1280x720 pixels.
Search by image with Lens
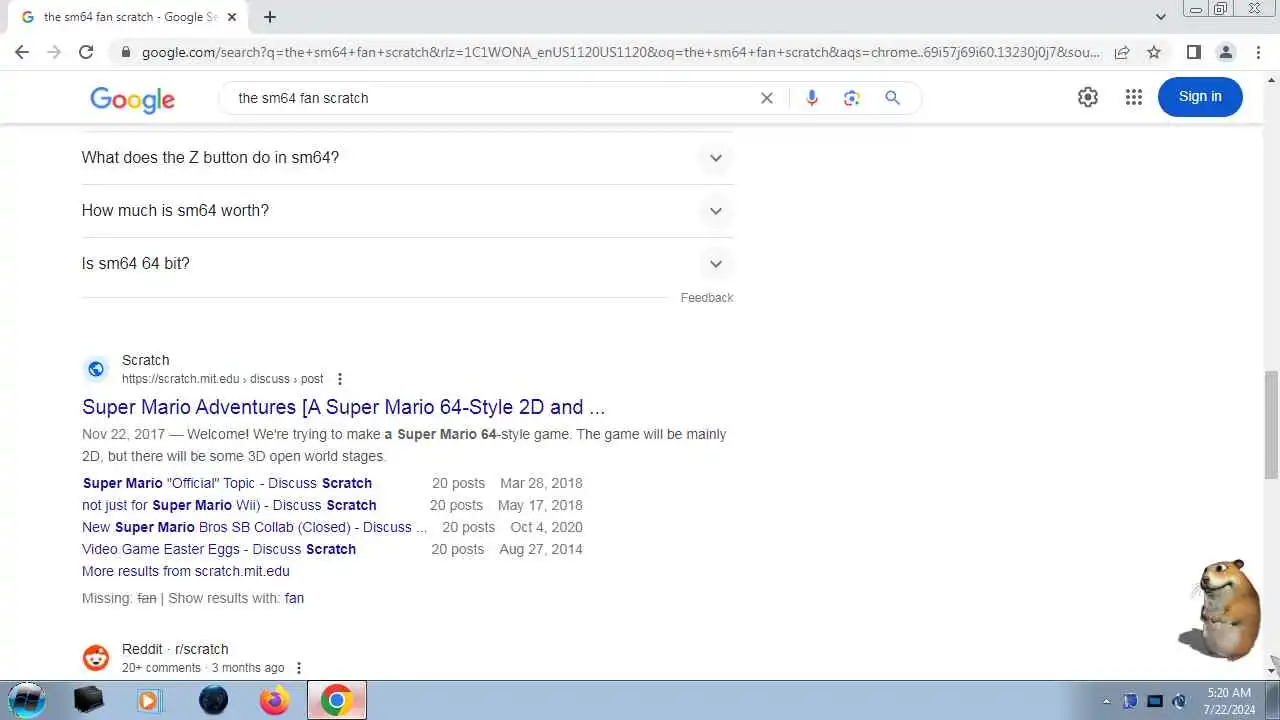point(852,98)
